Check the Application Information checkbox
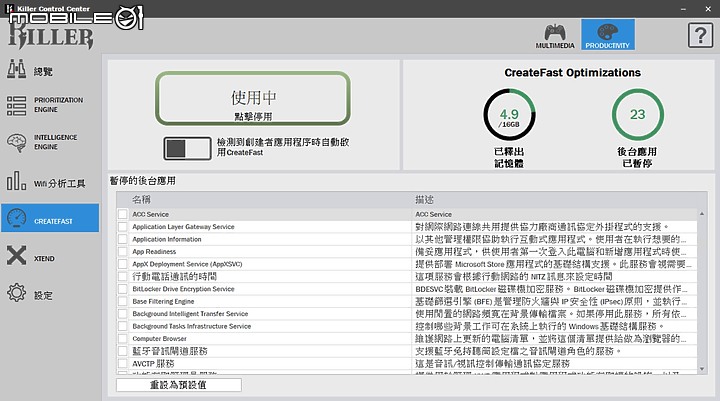This screenshot has height=401, width=720. 123,239
